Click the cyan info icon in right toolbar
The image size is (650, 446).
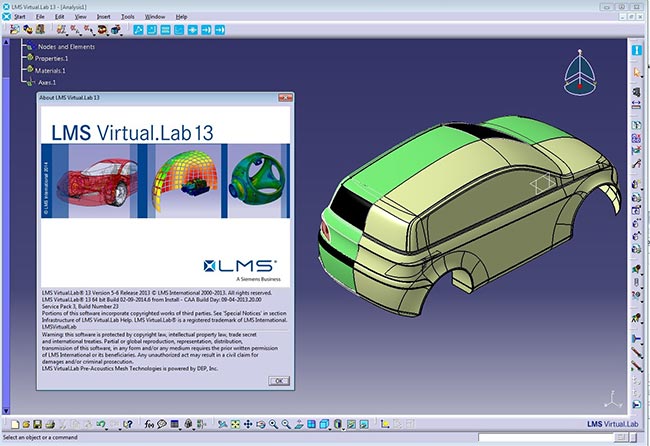pyautogui.click(x=637, y=50)
